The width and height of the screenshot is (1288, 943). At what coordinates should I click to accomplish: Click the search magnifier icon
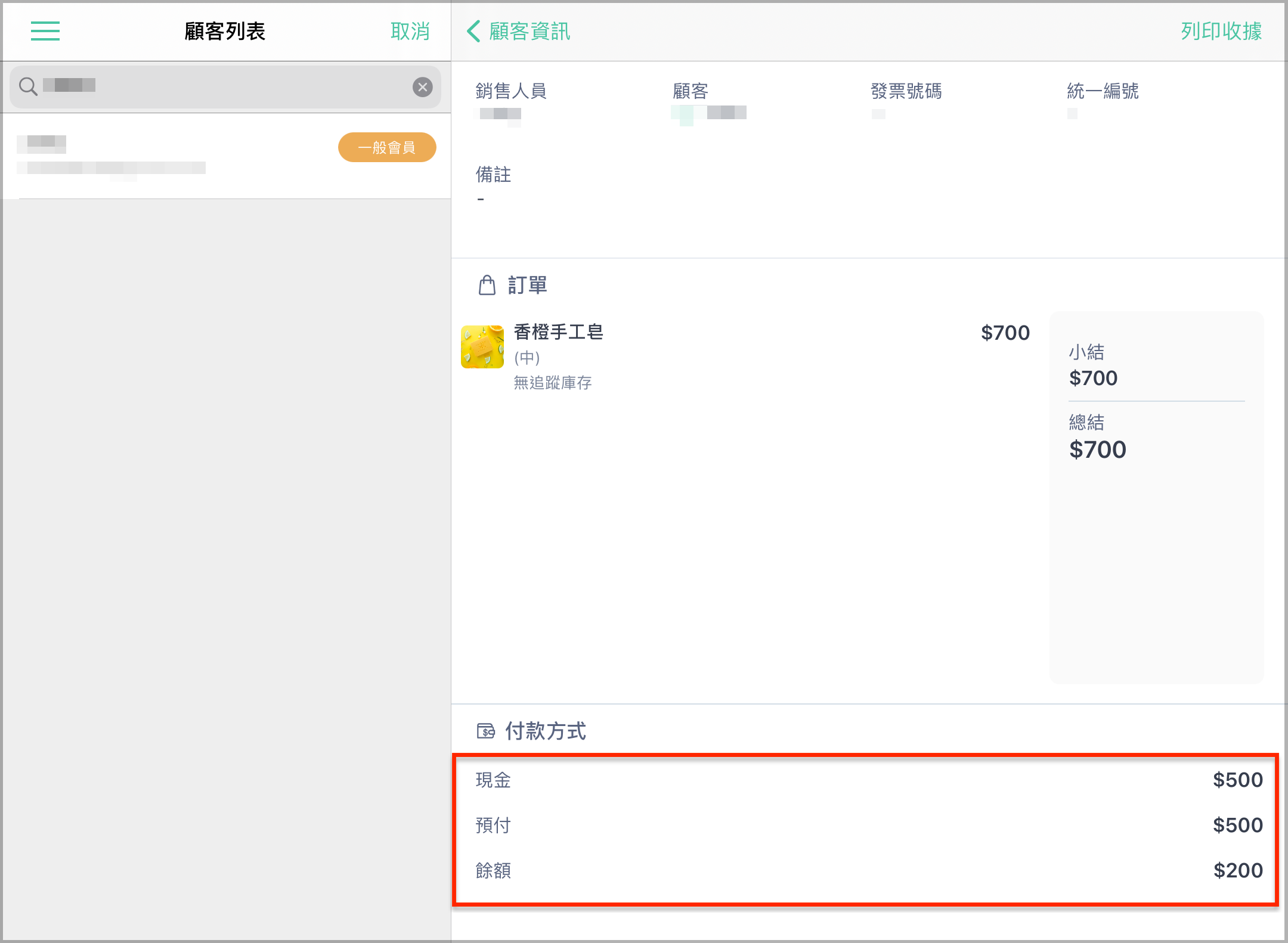28,86
